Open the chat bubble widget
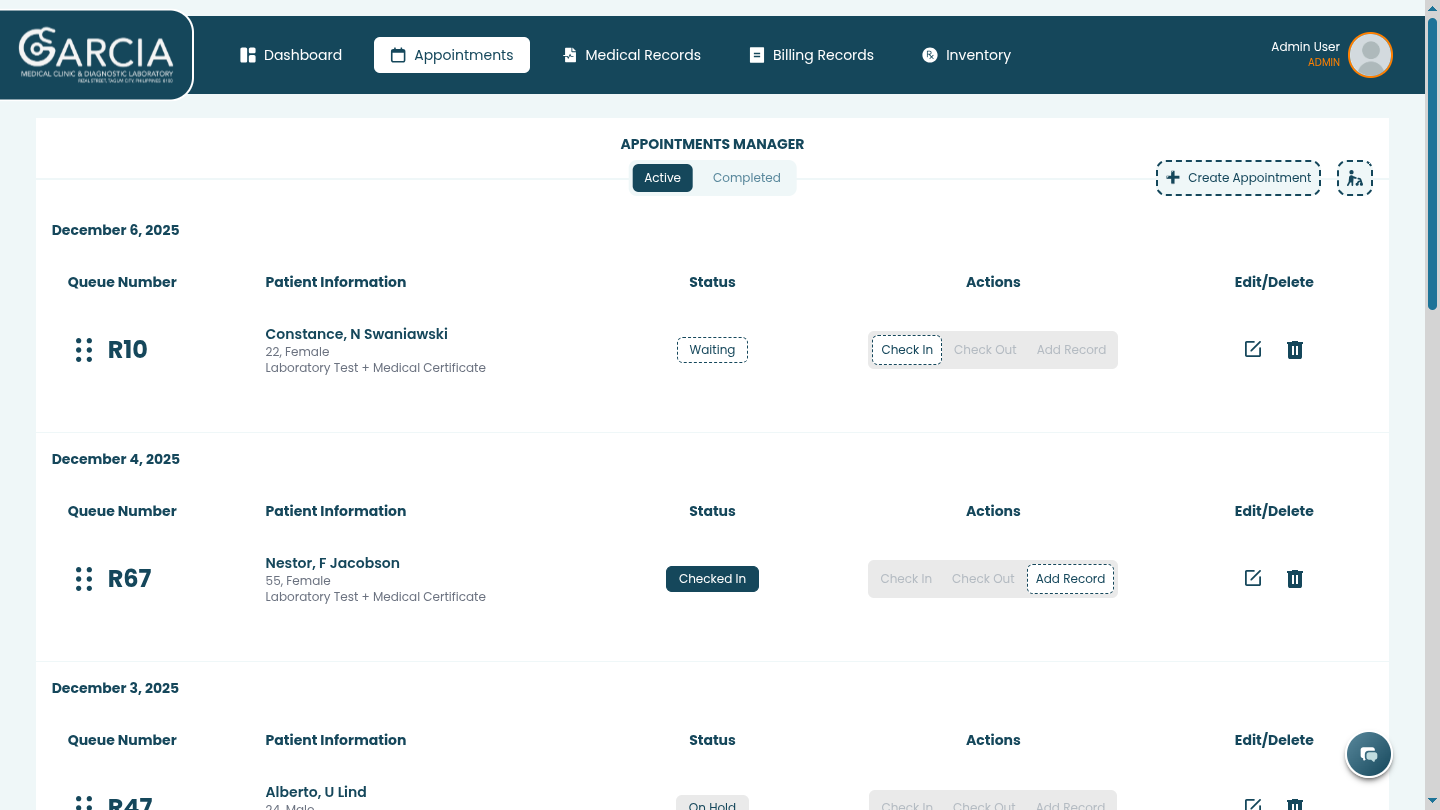The height and width of the screenshot is (810, 1440). click(1369, 754)
